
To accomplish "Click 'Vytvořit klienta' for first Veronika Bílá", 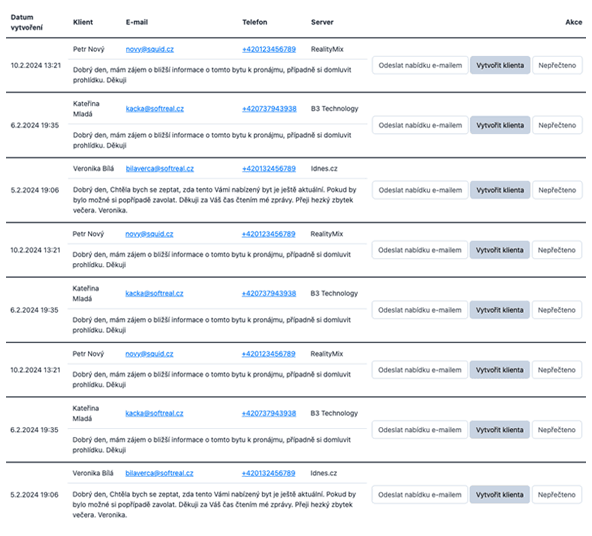I will 500,190.
